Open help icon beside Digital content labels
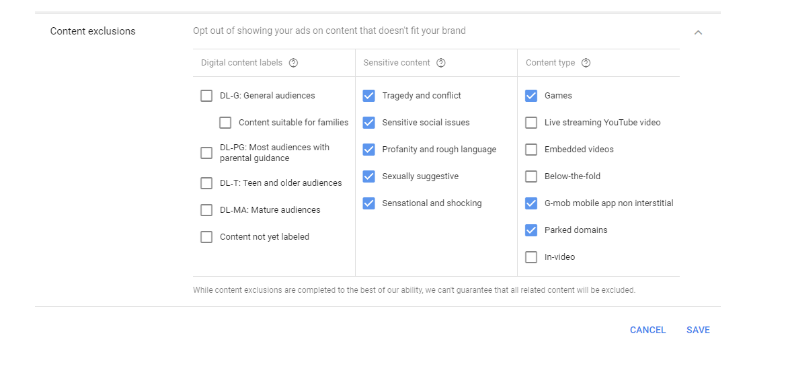The image size is (796, 365). (293, 63)
